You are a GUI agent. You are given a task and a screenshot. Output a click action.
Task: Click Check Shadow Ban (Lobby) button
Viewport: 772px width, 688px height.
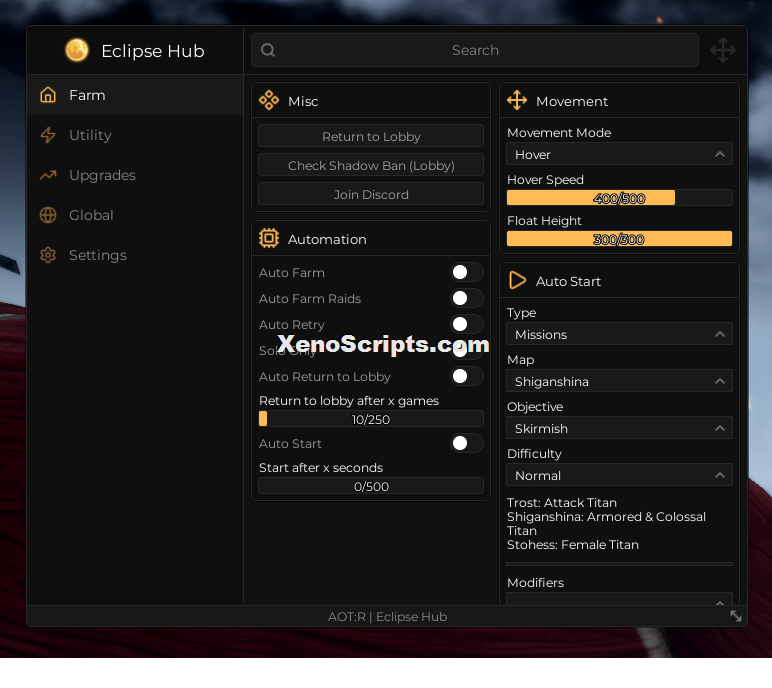coord(371,165)
